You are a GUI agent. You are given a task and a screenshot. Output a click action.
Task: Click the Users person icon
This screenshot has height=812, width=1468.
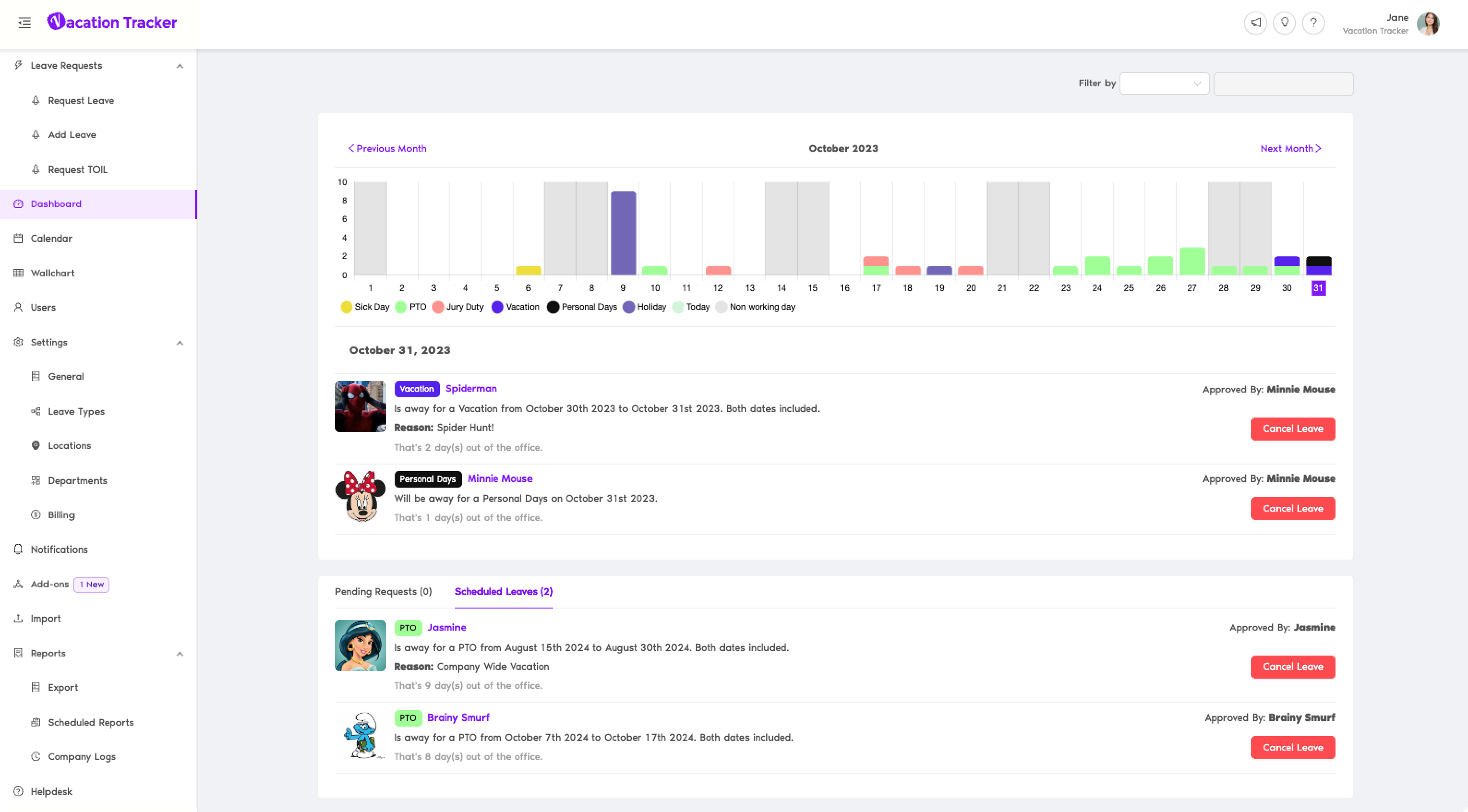point(19,308)
